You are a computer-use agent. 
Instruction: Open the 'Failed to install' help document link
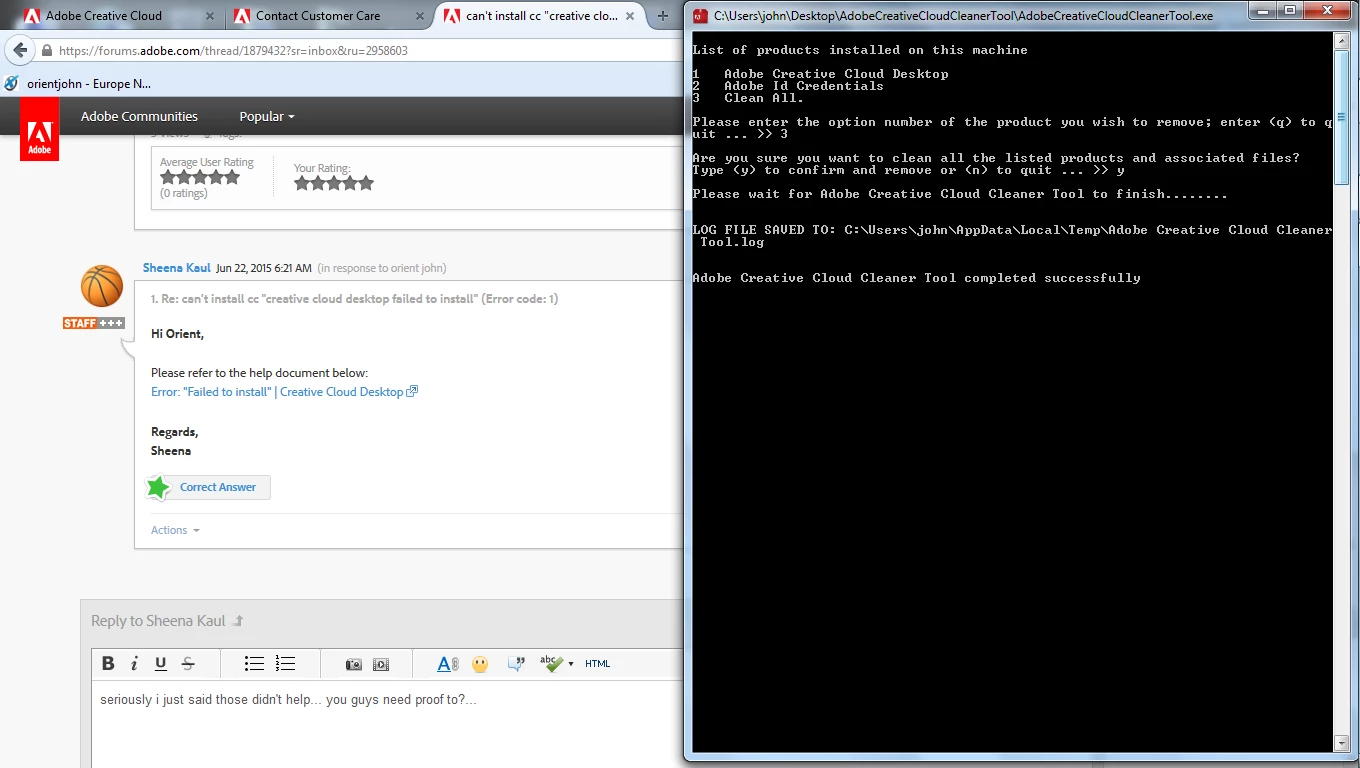click(284, 392)
